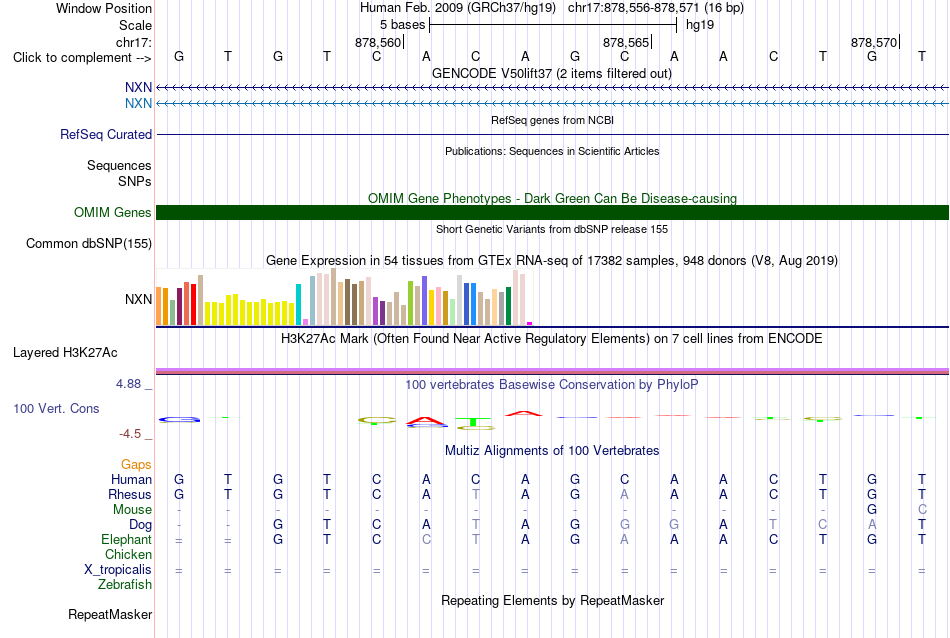Click the Repeating Elements by RepeatMasker title

click(x=552, y=600)
